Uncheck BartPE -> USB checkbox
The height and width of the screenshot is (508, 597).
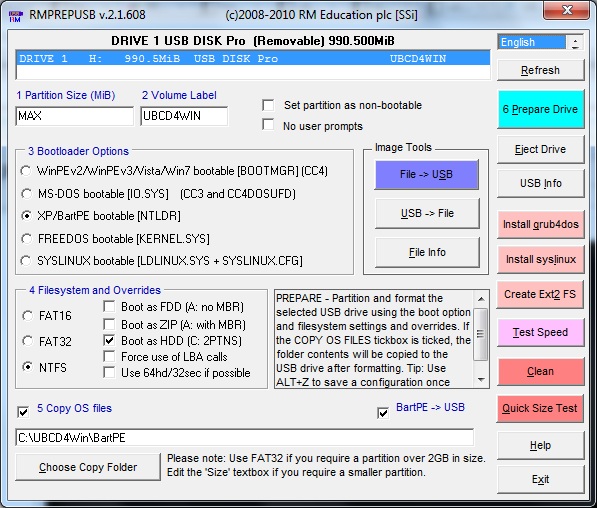click(x=383, y=413)
